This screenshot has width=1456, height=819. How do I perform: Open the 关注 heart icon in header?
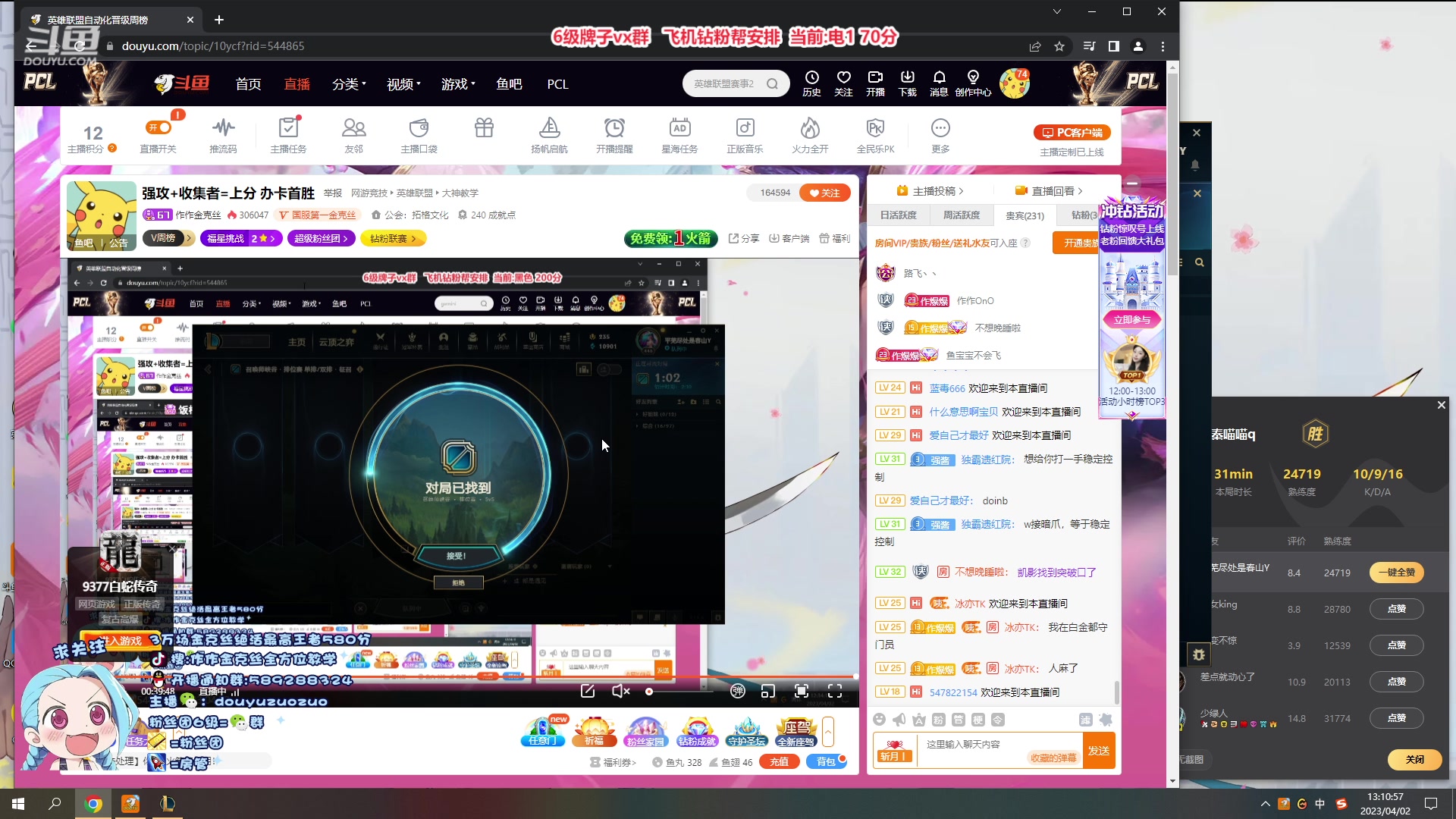click(x=843, y=83)
